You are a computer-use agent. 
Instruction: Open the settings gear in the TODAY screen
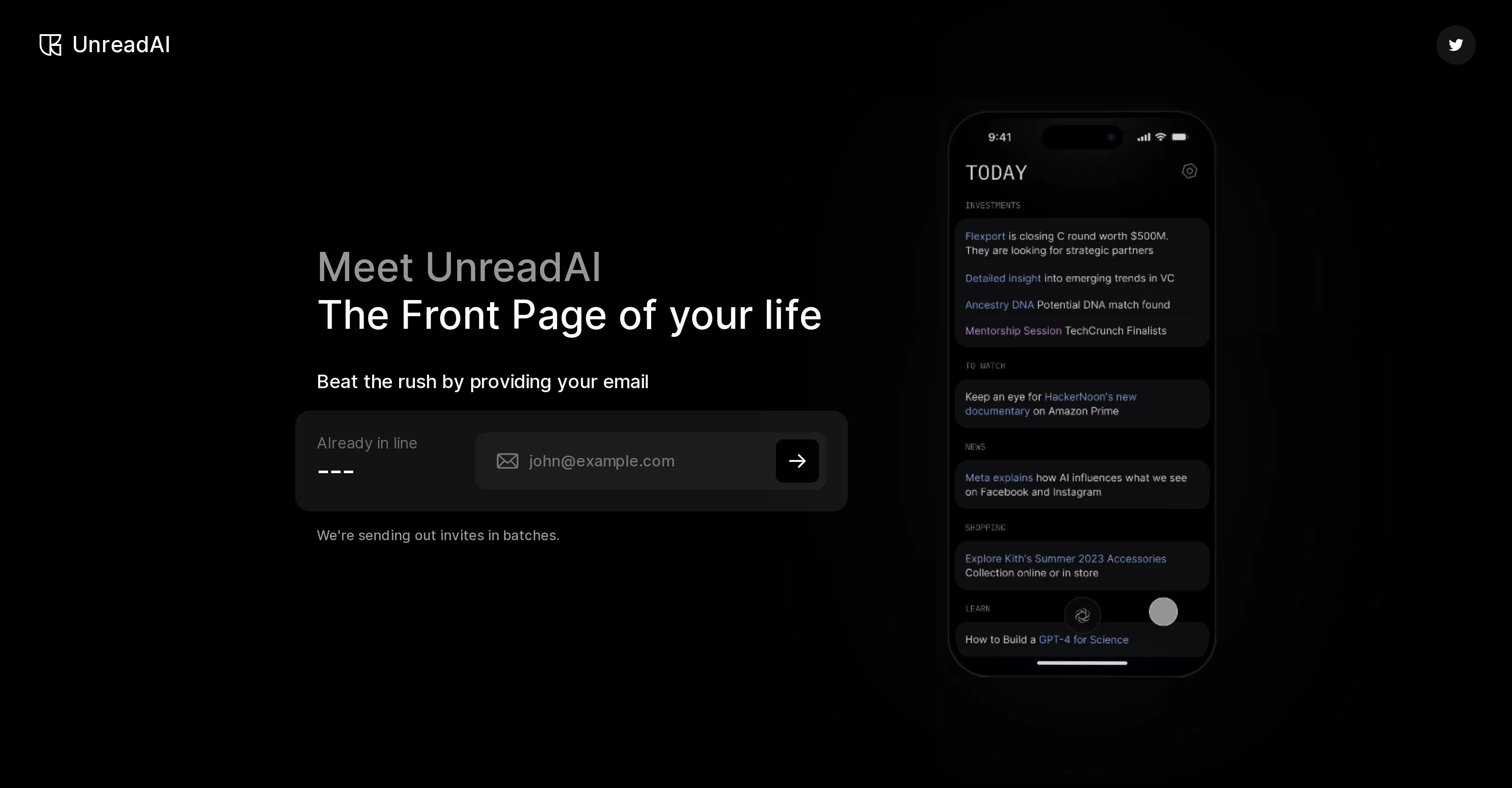1189,171
